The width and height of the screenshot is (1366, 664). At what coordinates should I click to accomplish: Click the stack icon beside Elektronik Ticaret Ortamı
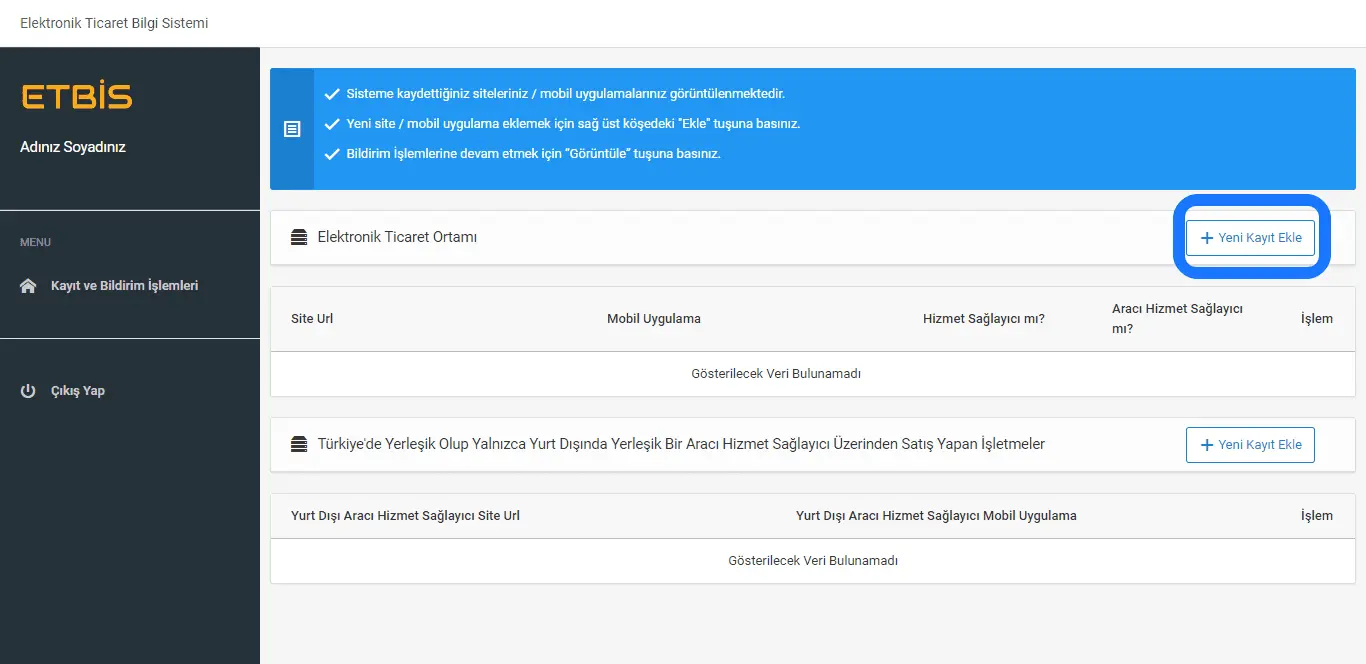(299, 238)
